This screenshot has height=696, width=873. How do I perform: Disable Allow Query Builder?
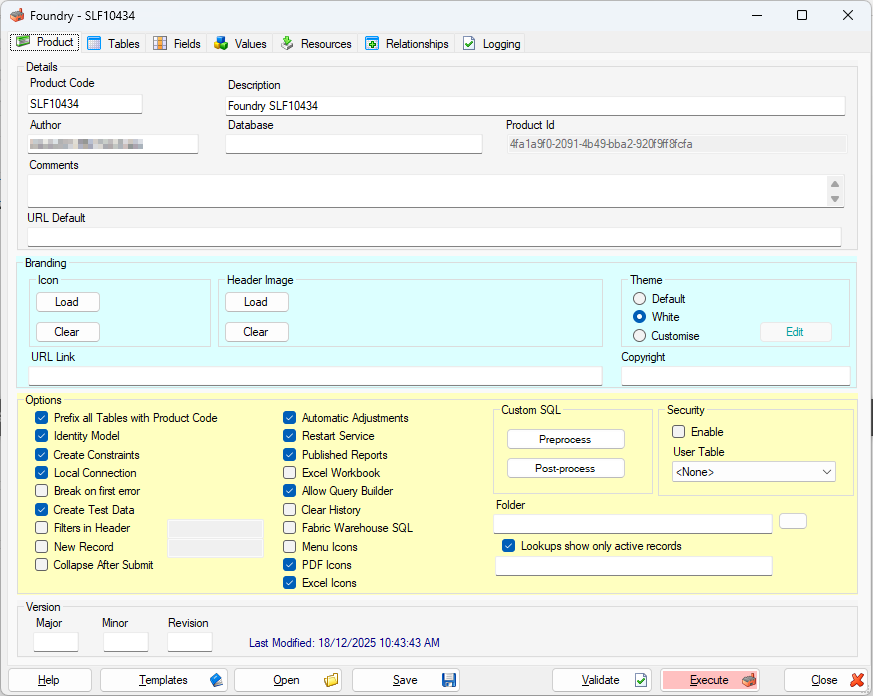click(290, 491)
